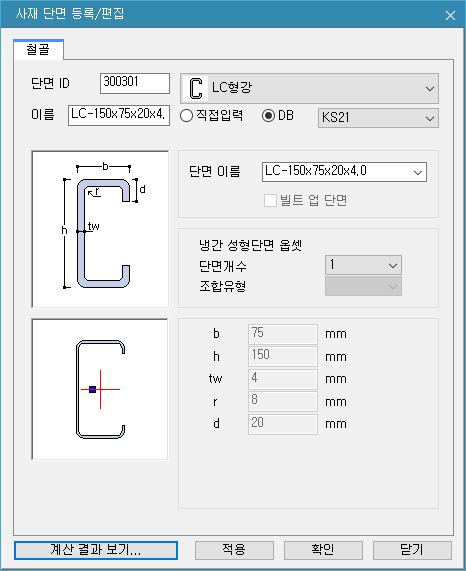Close the dialog with the X button
The width and height of the screenshot is (466, 571).
(450, 15)
